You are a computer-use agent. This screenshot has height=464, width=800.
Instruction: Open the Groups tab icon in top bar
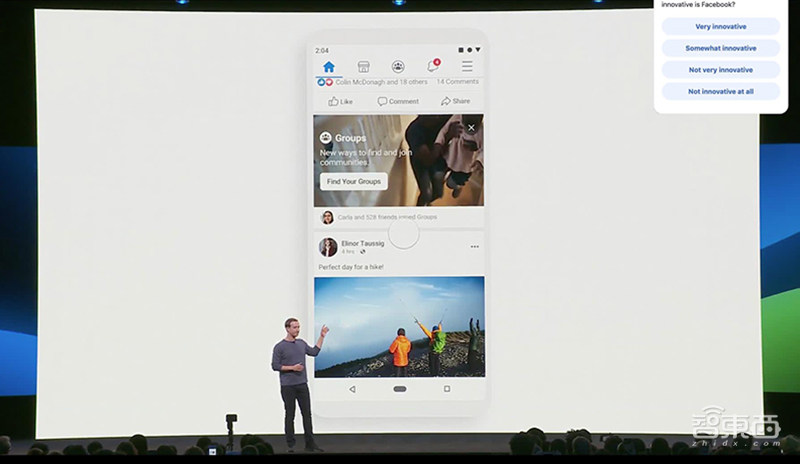click(x=398, y=67)
